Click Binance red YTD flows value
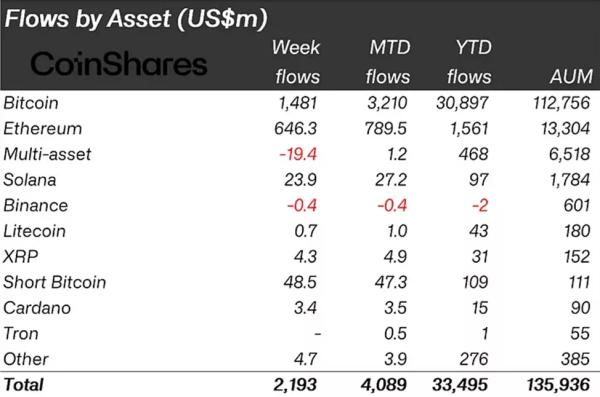The height and width of the screenshot is (397, 600). (480, 206)
